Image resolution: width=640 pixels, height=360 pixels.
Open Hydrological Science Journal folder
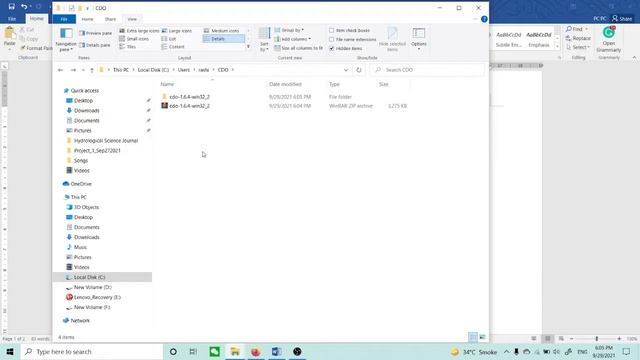[106, 140]
